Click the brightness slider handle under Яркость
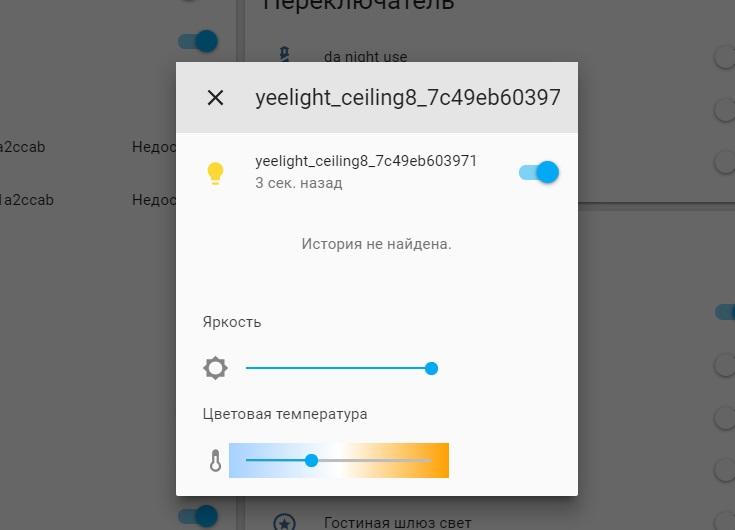The width and height of the screenshot is (735, 530). pyautogui.click(x=431, y=368)
